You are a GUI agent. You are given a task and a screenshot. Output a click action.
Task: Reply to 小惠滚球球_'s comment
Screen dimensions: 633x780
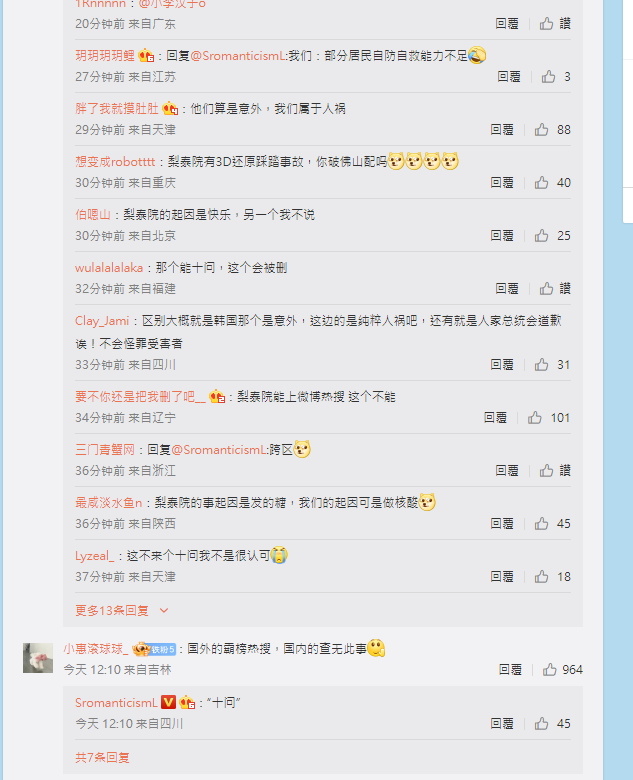click(x=511, y=670)
